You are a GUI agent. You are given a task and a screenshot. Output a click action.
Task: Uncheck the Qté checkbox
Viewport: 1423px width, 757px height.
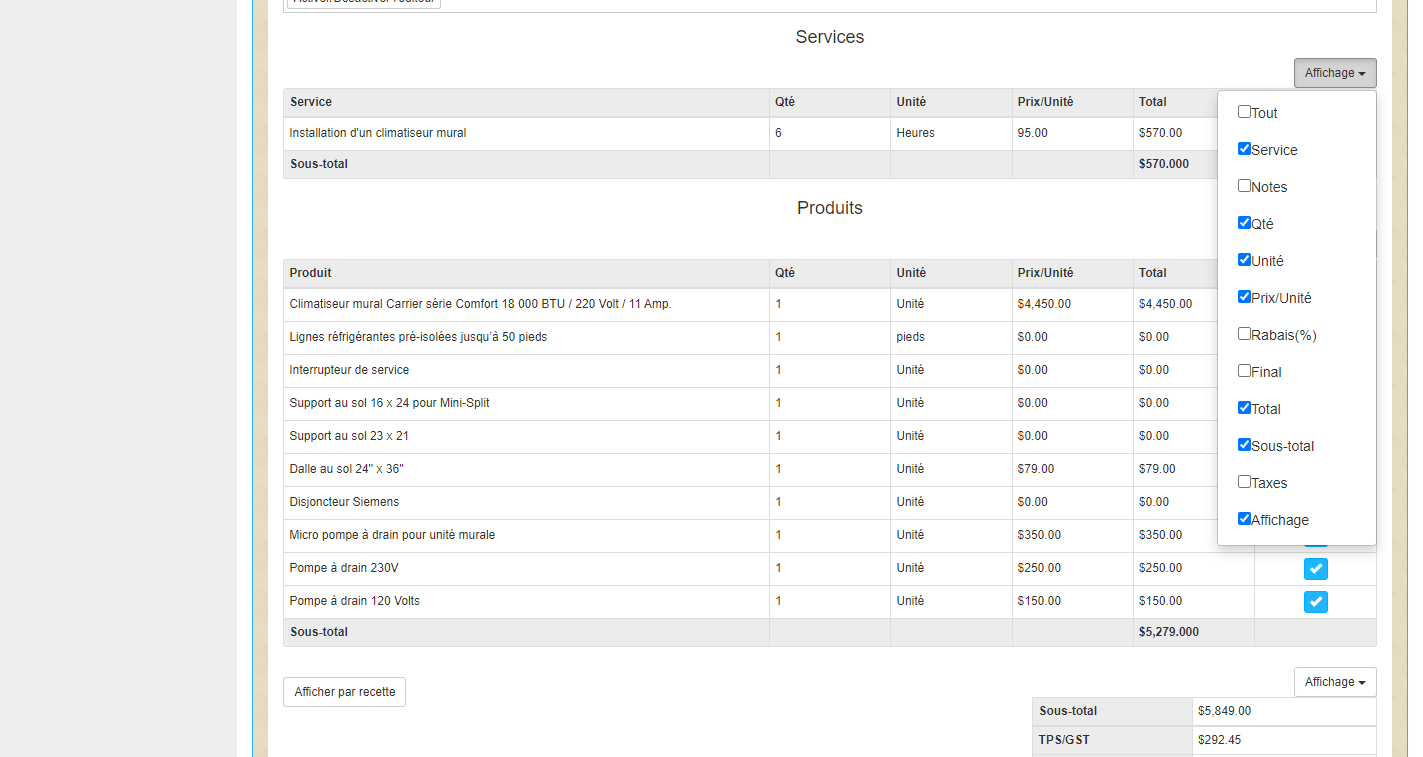[1244, 223]
